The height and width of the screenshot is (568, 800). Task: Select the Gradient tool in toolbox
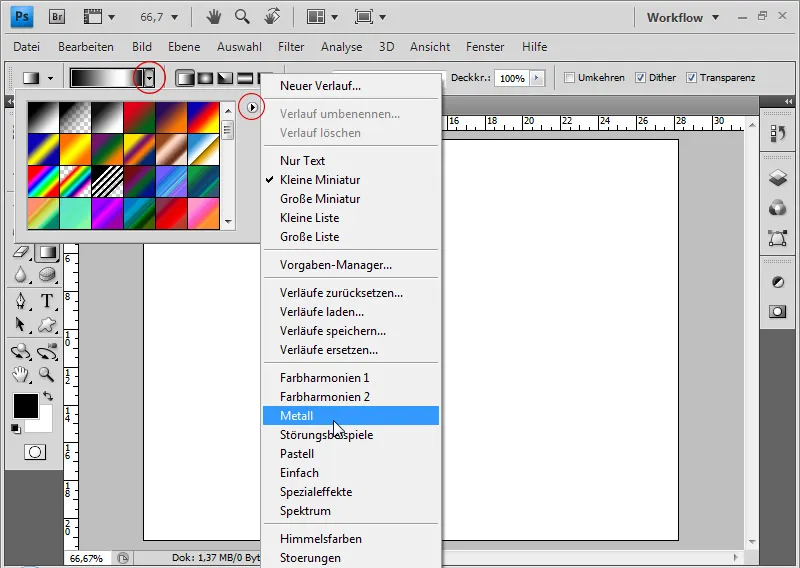[47, 252]
